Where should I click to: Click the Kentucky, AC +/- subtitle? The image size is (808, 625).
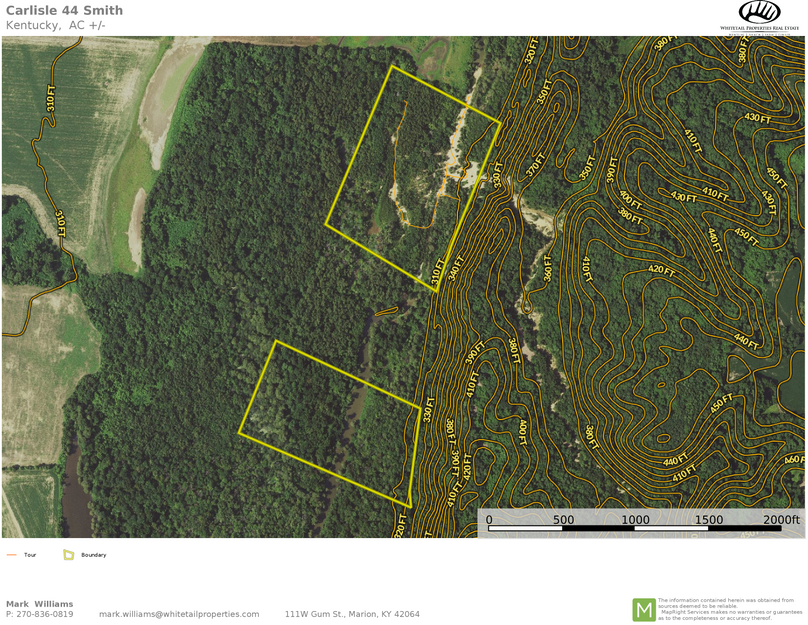(x=55, y=25)
